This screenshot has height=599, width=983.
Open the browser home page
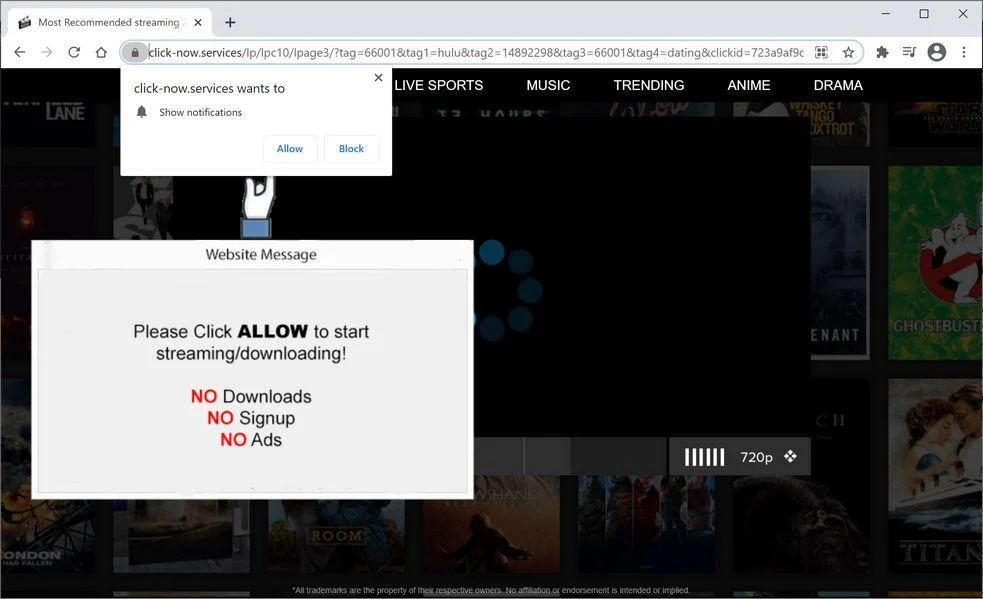tap(101, 52)
